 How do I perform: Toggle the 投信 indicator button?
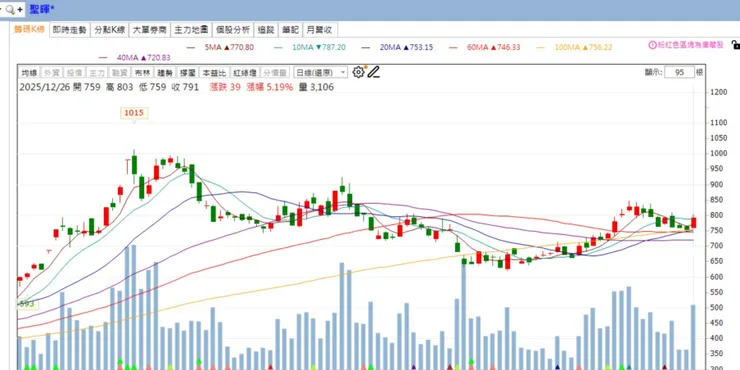[x=75, y=73]
